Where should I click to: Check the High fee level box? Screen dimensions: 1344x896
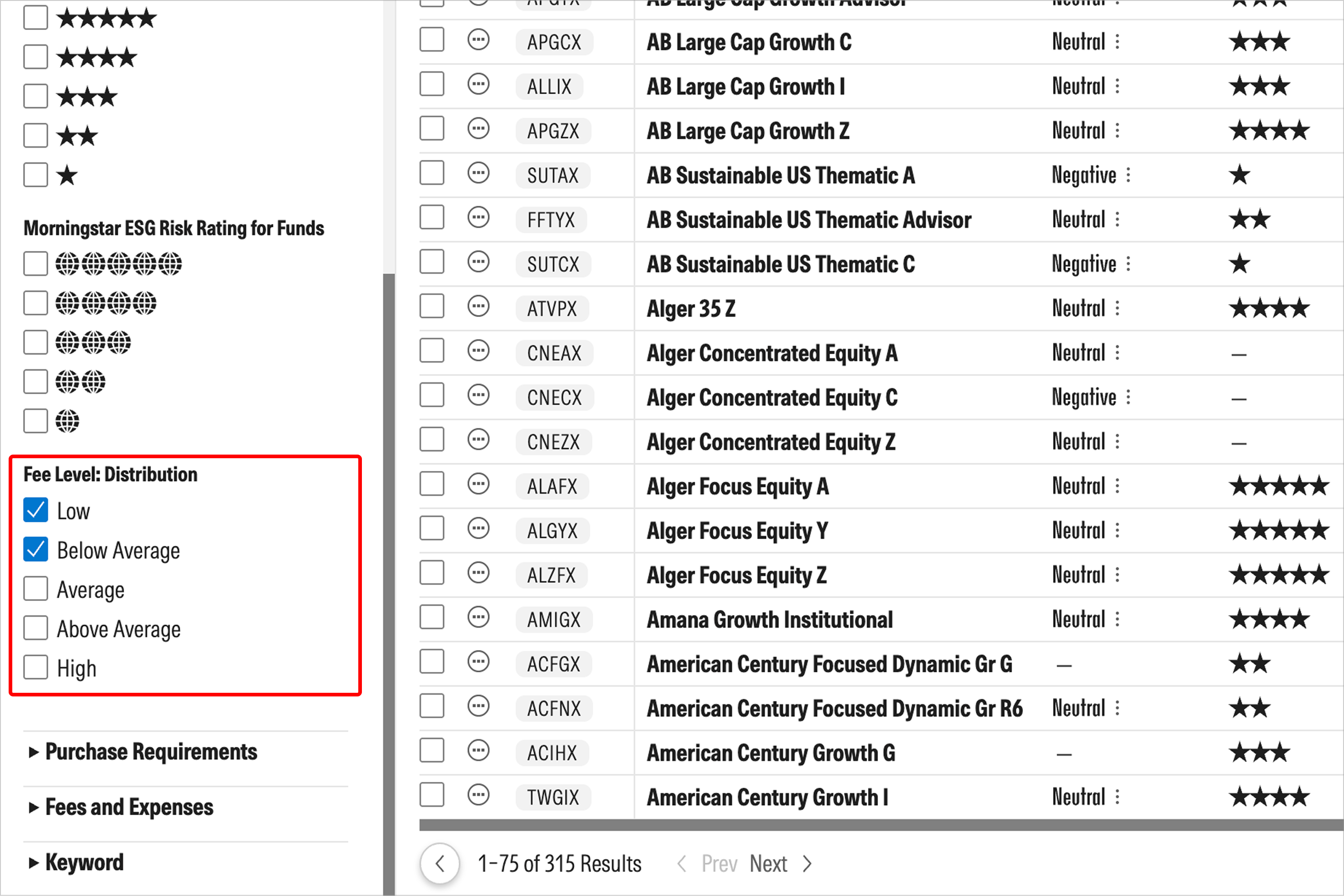[35, 667]
